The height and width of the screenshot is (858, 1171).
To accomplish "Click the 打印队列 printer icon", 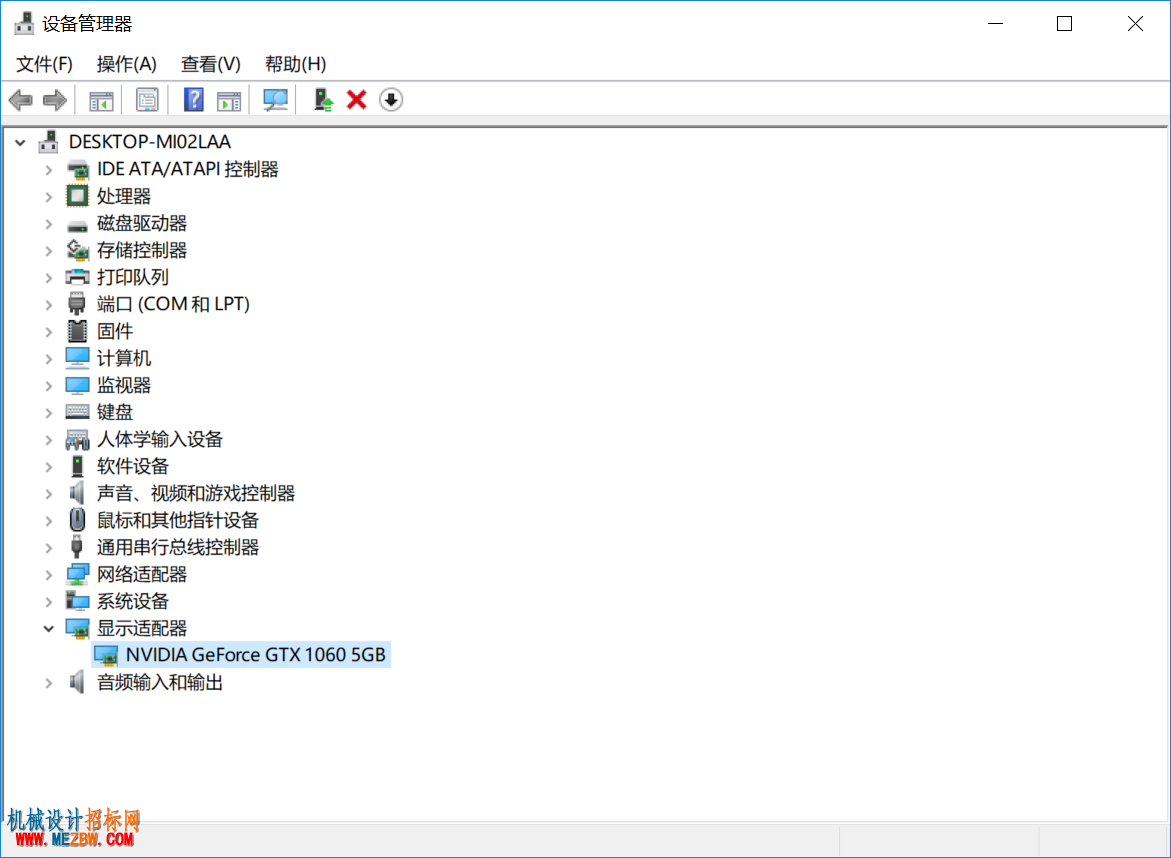I will click(78, 277).
